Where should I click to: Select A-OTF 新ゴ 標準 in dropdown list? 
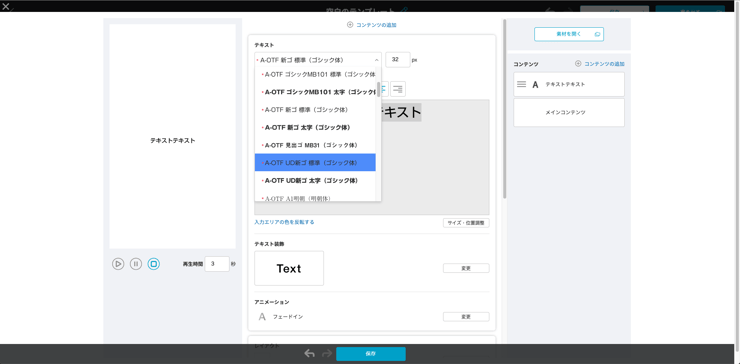click(315, 110)
